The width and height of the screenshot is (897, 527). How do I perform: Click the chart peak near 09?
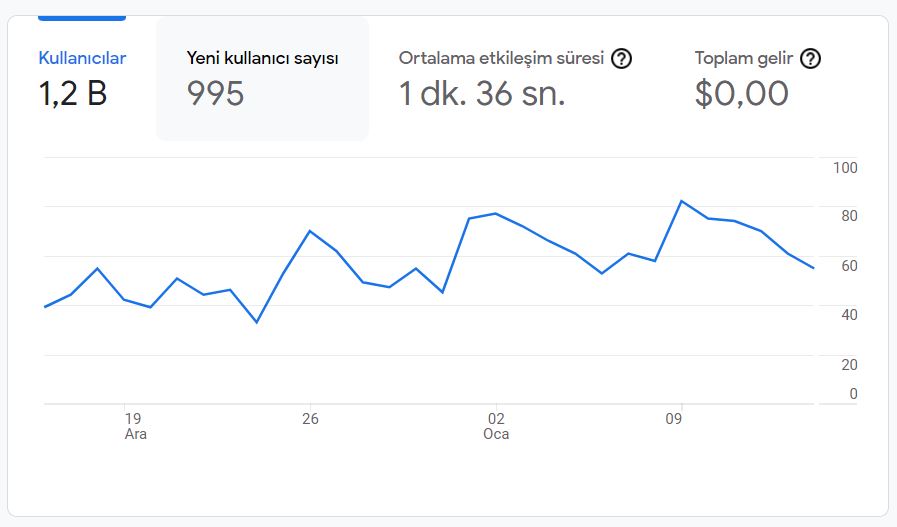pyautogui.click(x=681, y=201)
